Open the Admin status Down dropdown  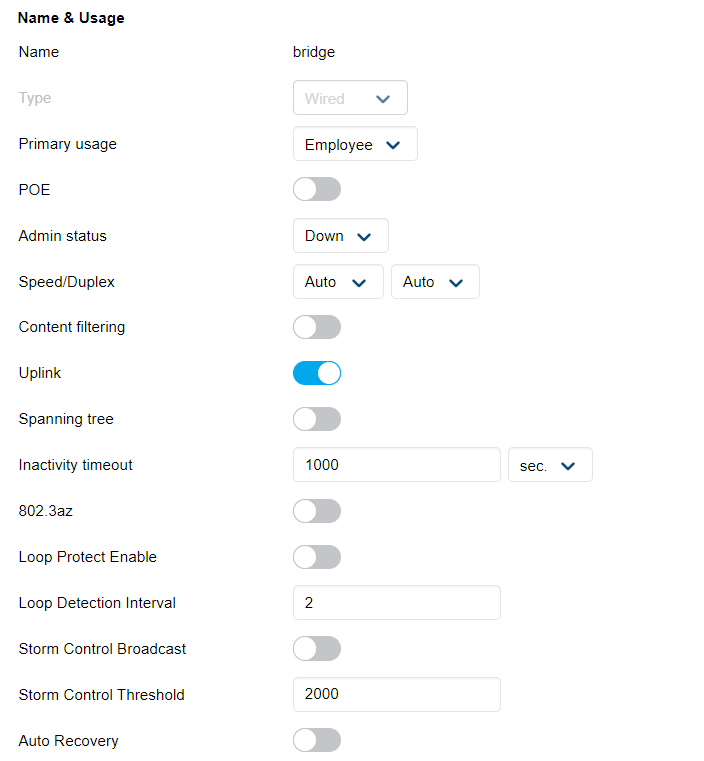[340, 236]
